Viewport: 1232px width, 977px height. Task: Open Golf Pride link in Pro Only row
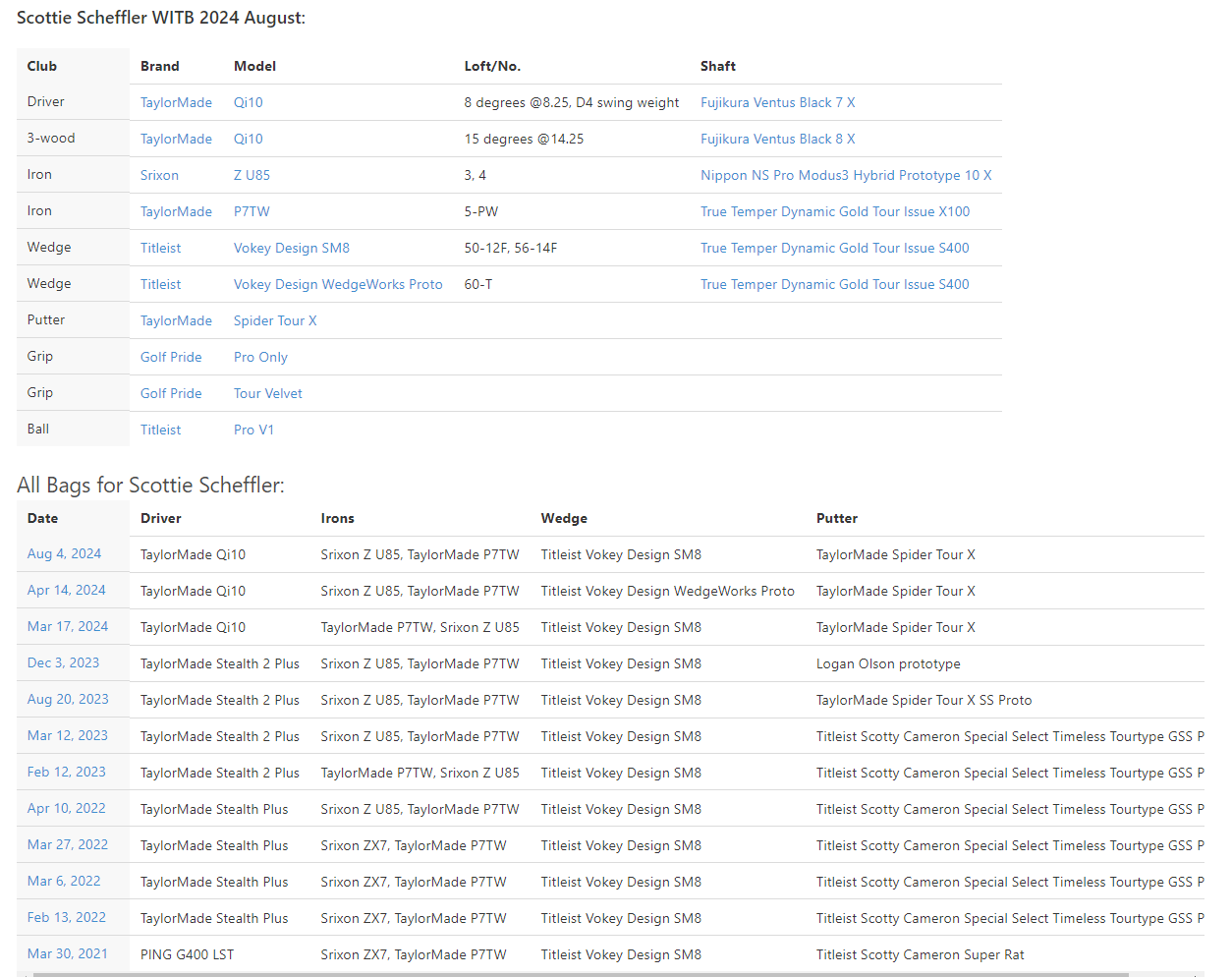[171, 357]
